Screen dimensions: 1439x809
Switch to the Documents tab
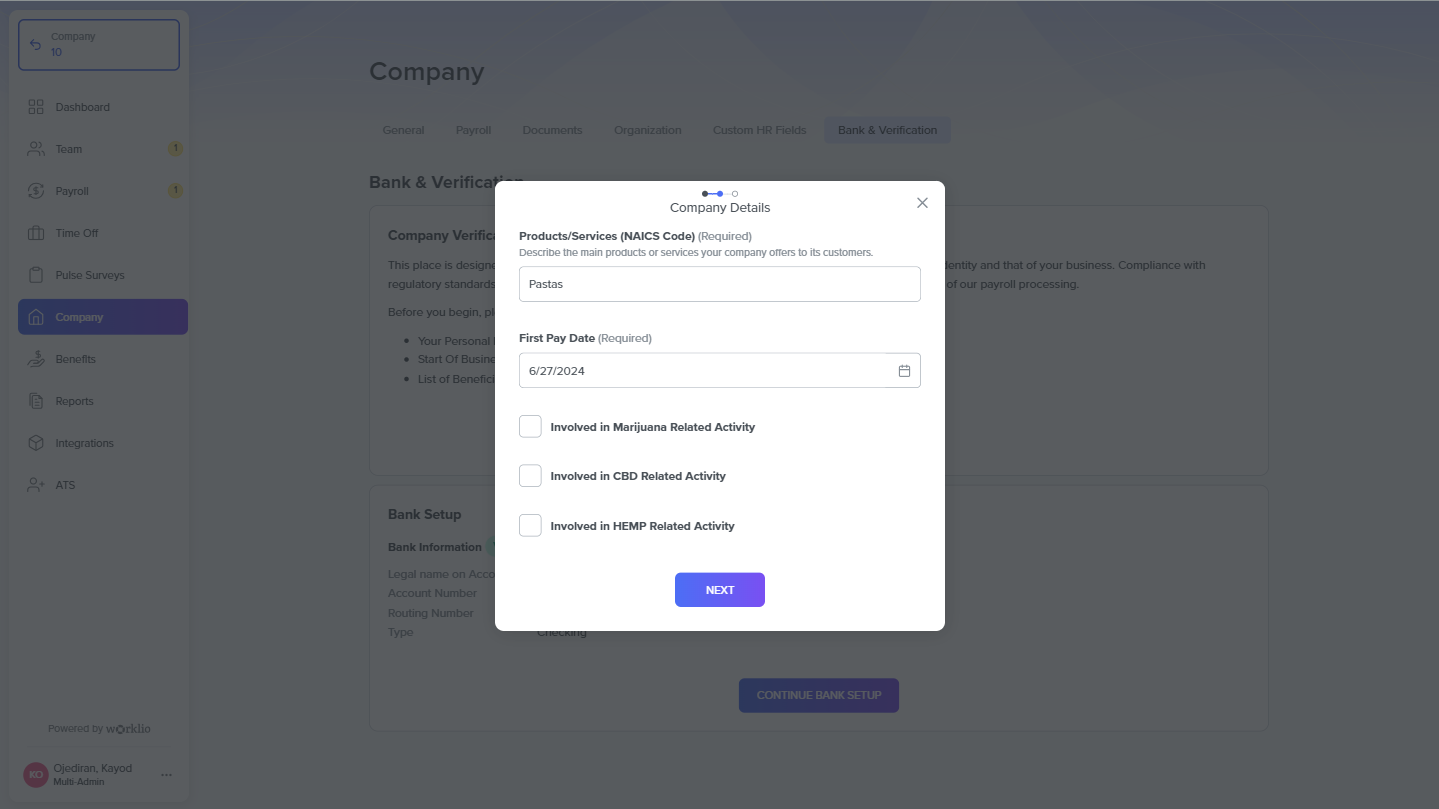pyautogui.click(x=552, y=130)
